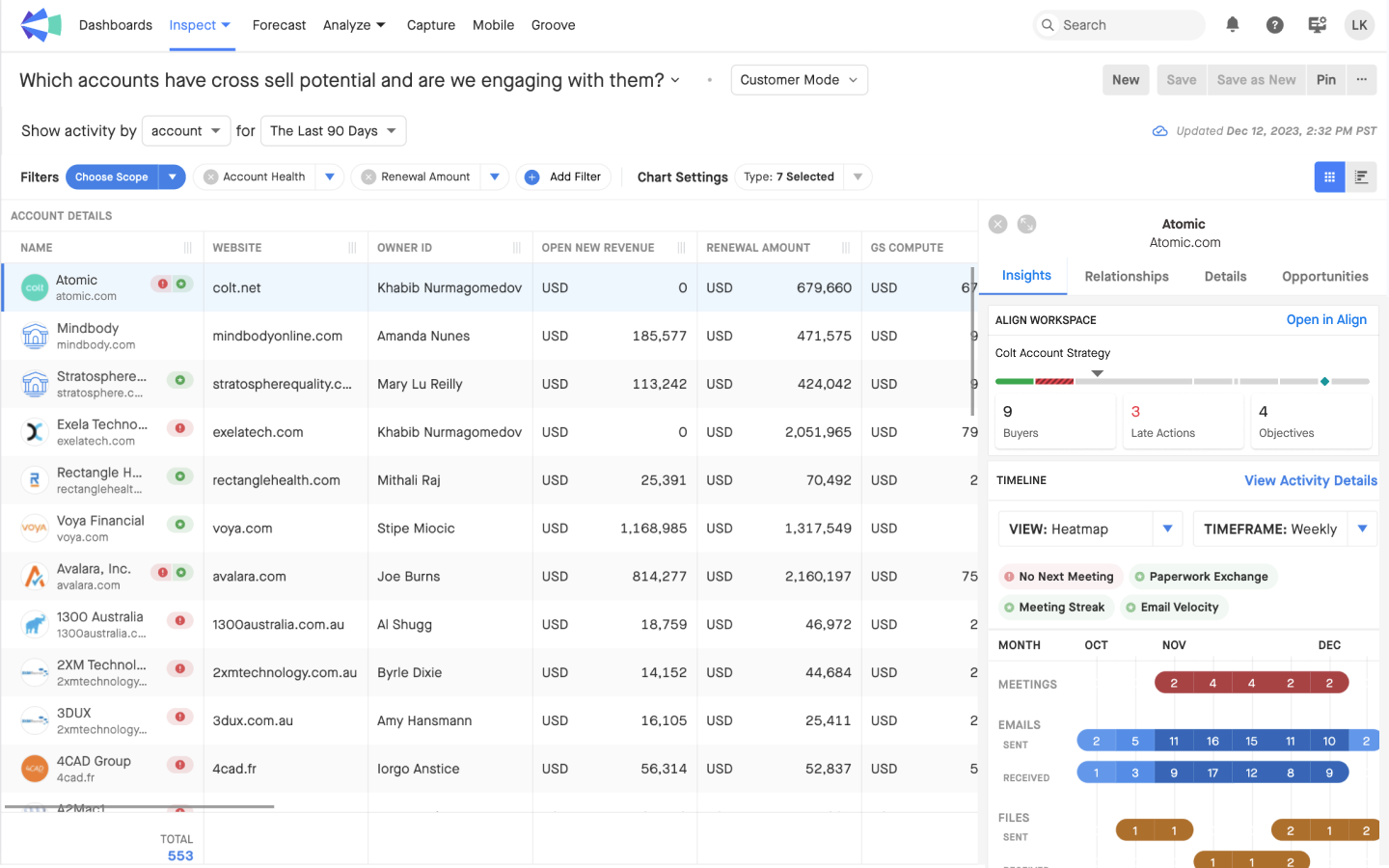Switch to list chart layout
This screenshot has height=868, width=1389.
click(x=1361, y=176)
